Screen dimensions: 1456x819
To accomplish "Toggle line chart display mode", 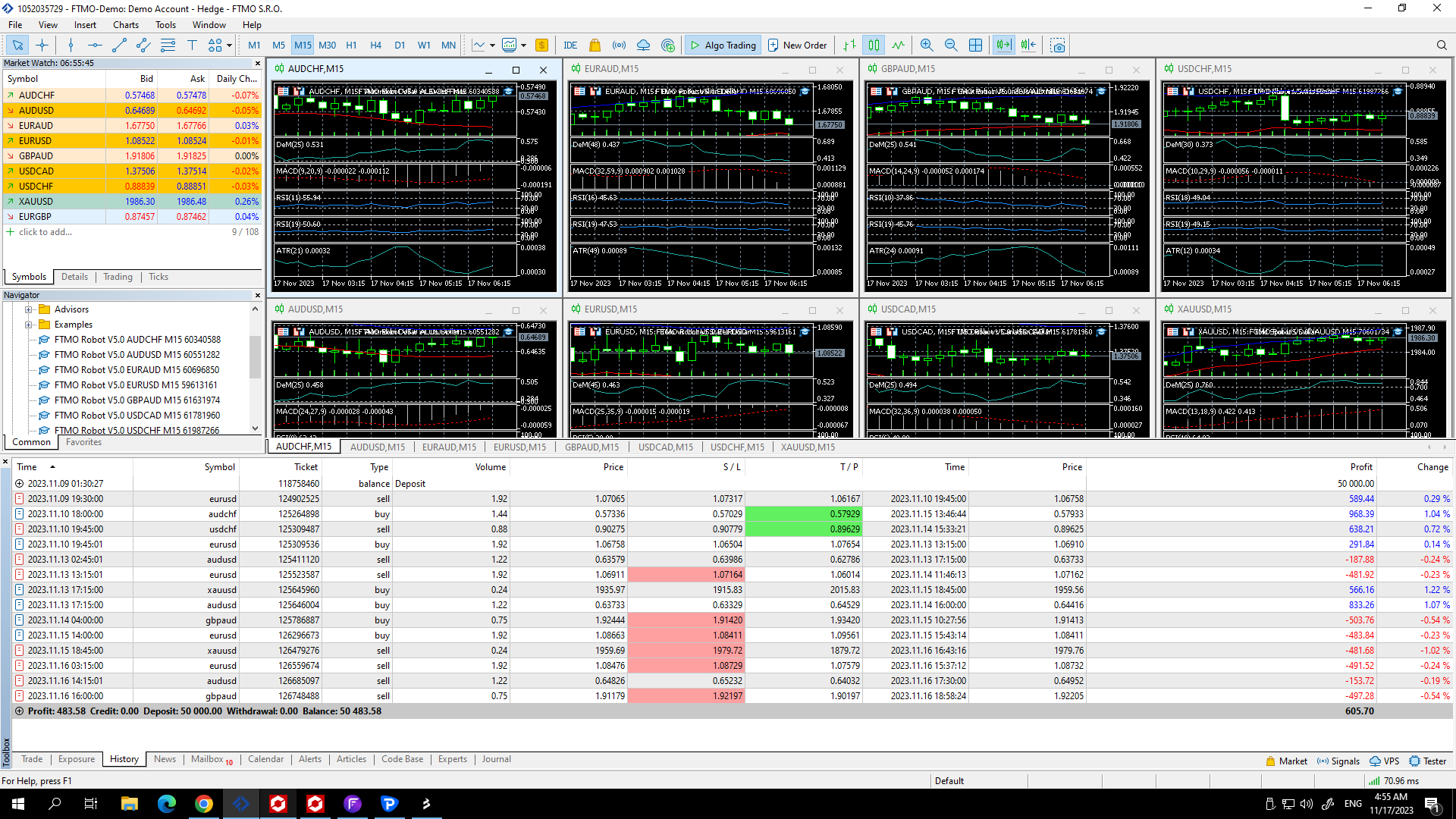I will (x=899, y=45).
